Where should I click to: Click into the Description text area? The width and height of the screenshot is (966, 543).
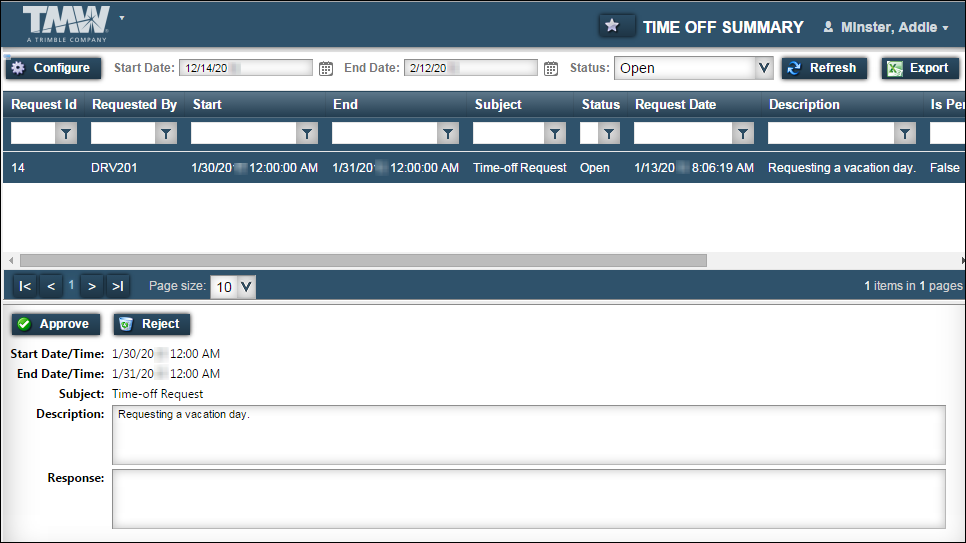pos(529,435)
